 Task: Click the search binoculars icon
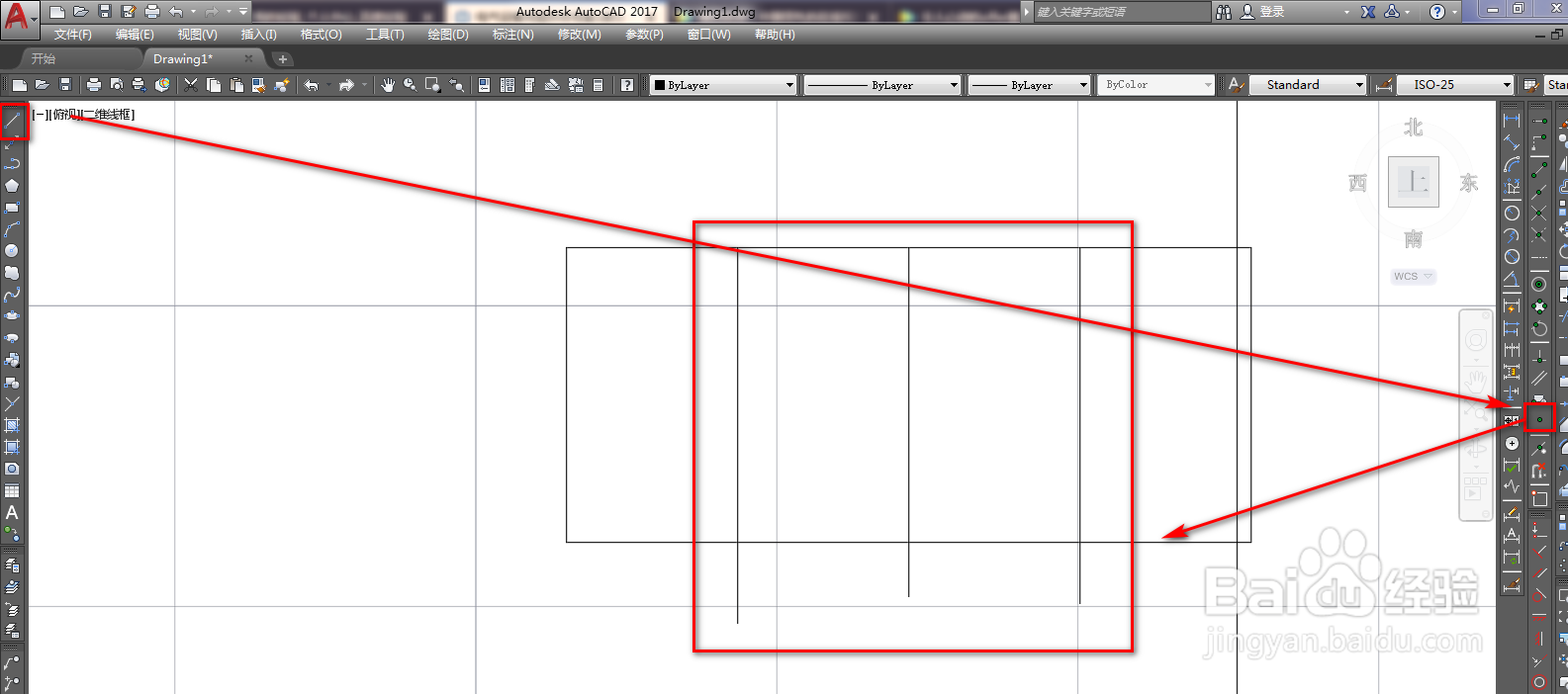[x=1225, y=12]
